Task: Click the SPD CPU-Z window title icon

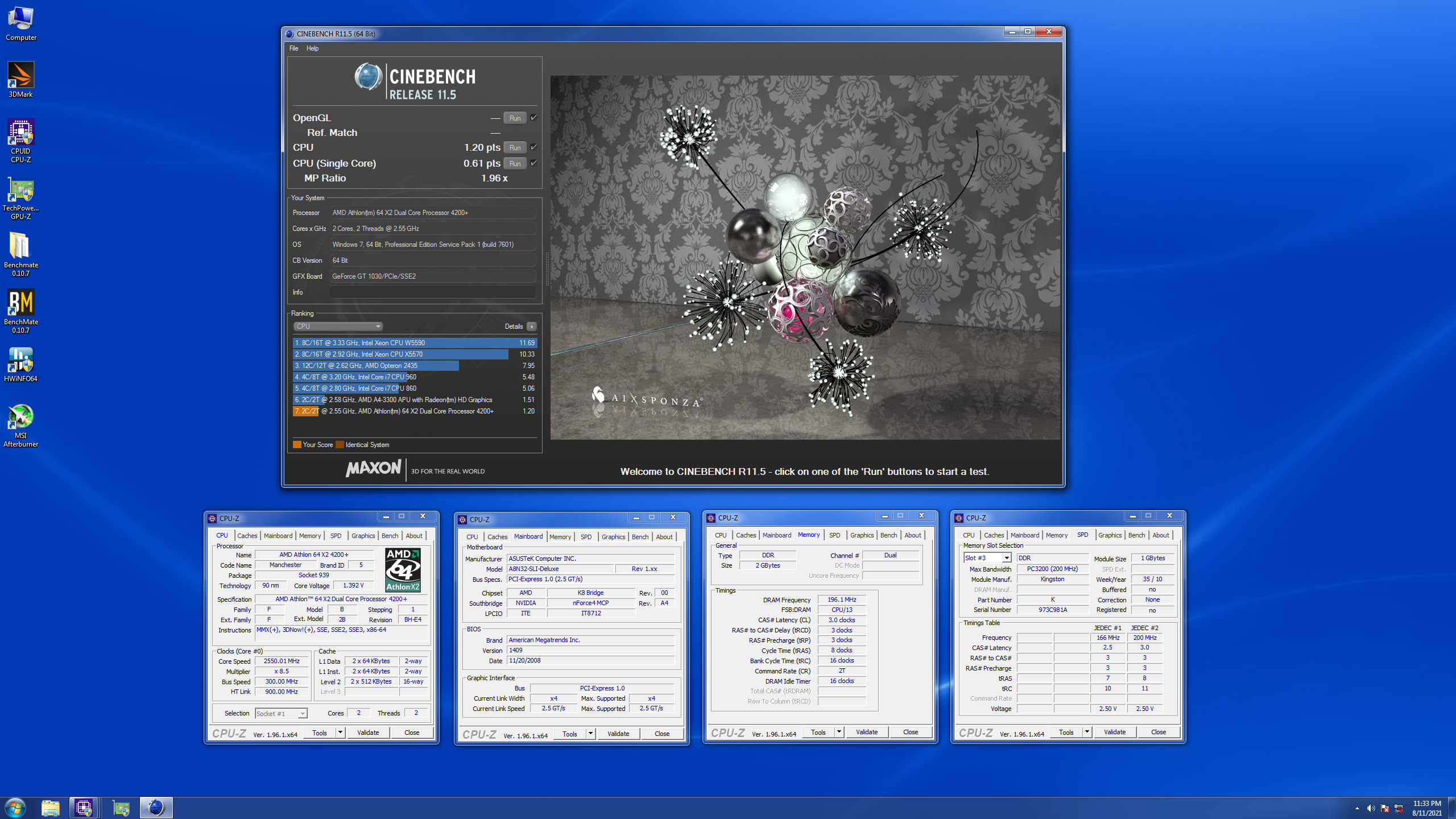Action: click(959, 518)
